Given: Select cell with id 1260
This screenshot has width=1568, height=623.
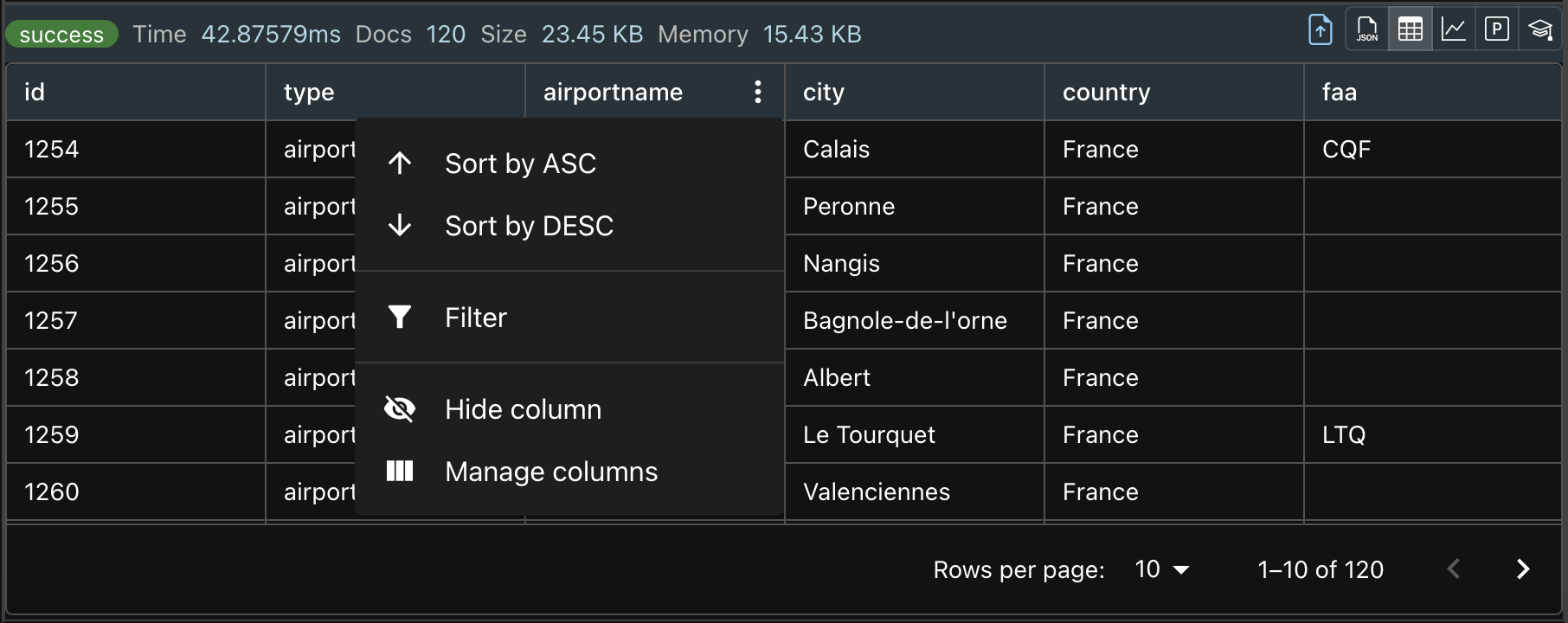Looking at the screenshot, I should click(x=136, y=491).
